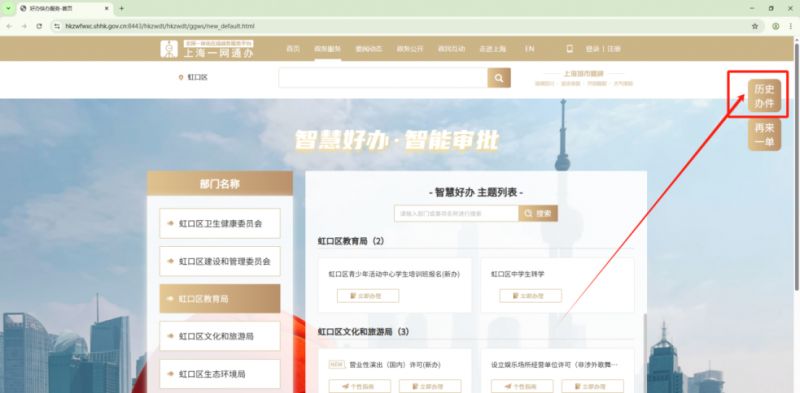Viewport: 800px width, 393px height.
Task: Reload the page with the refresh icon
Action: tap(39, 26)
